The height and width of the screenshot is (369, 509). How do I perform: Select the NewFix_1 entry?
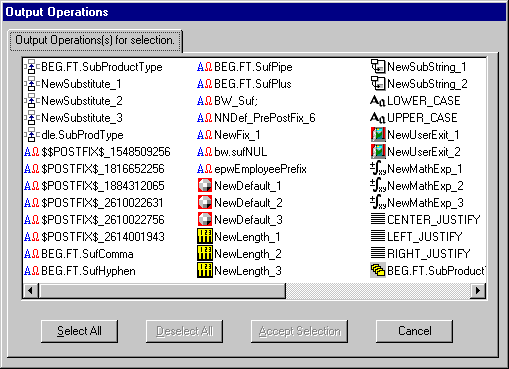[x=237, y=135]
